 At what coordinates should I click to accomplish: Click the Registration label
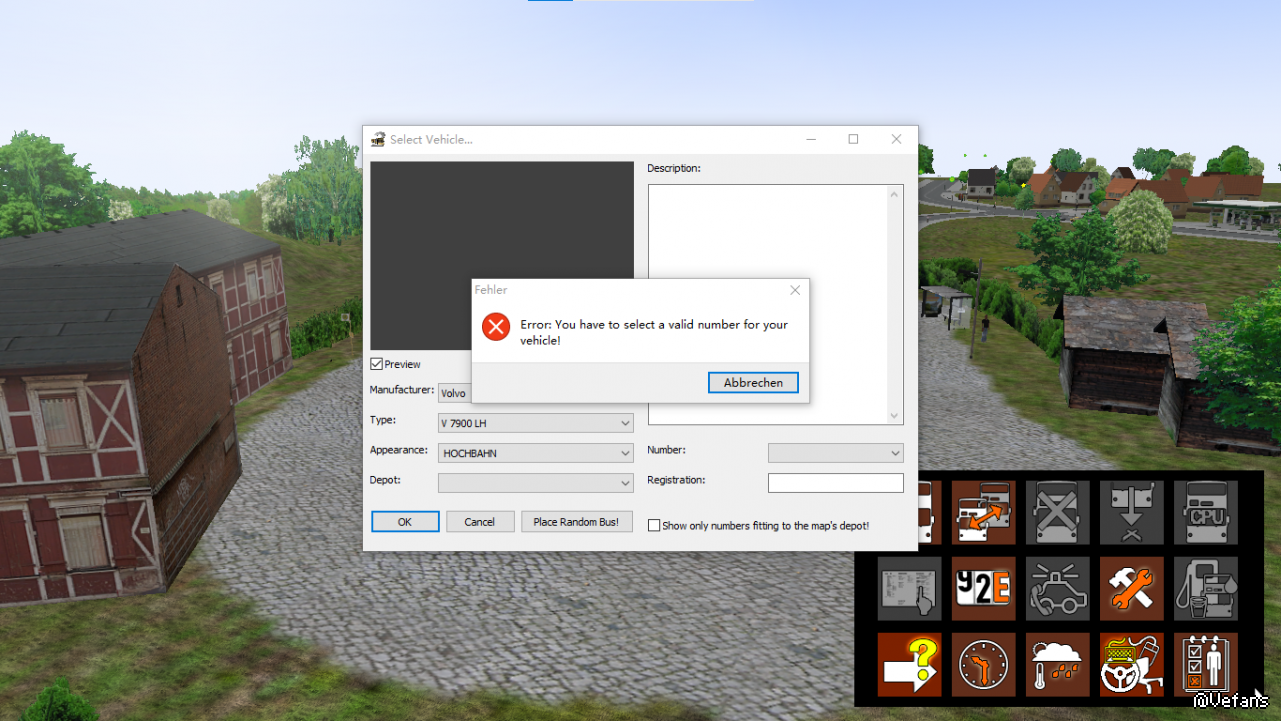pos(676,480)
